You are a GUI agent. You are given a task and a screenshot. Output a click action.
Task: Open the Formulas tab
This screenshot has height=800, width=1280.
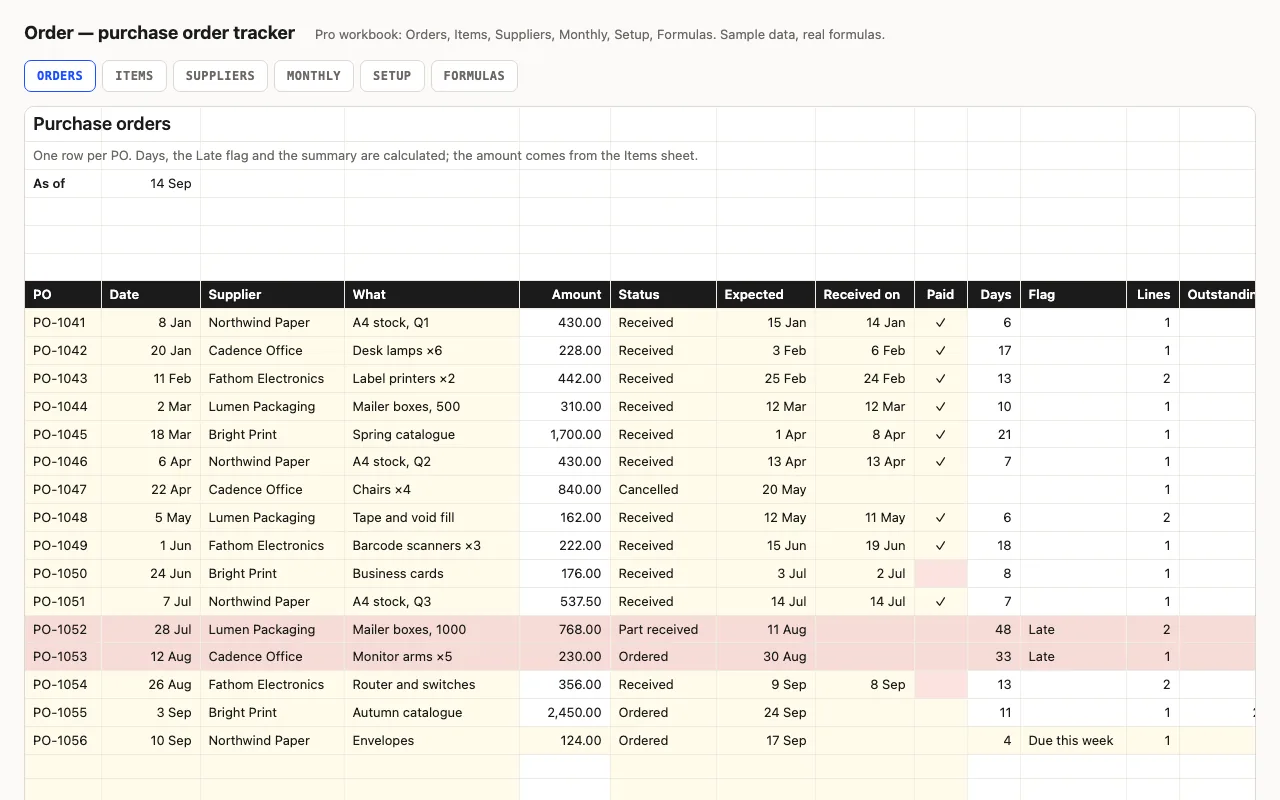(474, 76)
